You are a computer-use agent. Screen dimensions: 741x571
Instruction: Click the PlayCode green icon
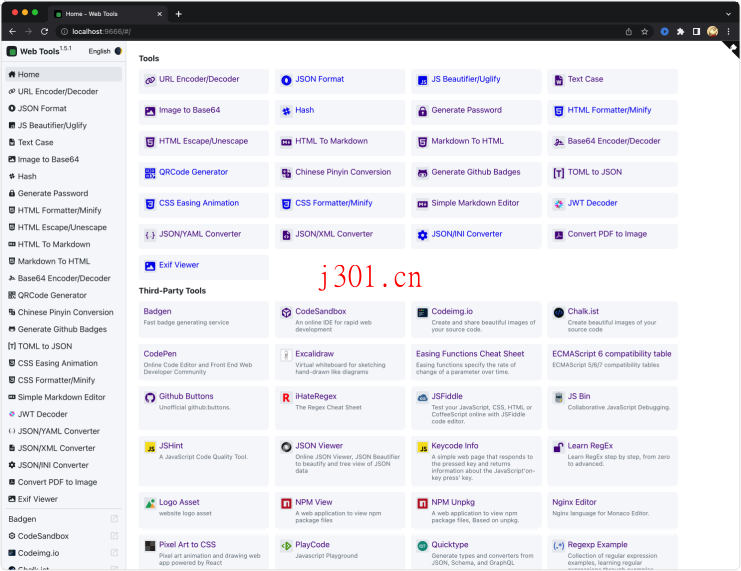pos(286,546)
